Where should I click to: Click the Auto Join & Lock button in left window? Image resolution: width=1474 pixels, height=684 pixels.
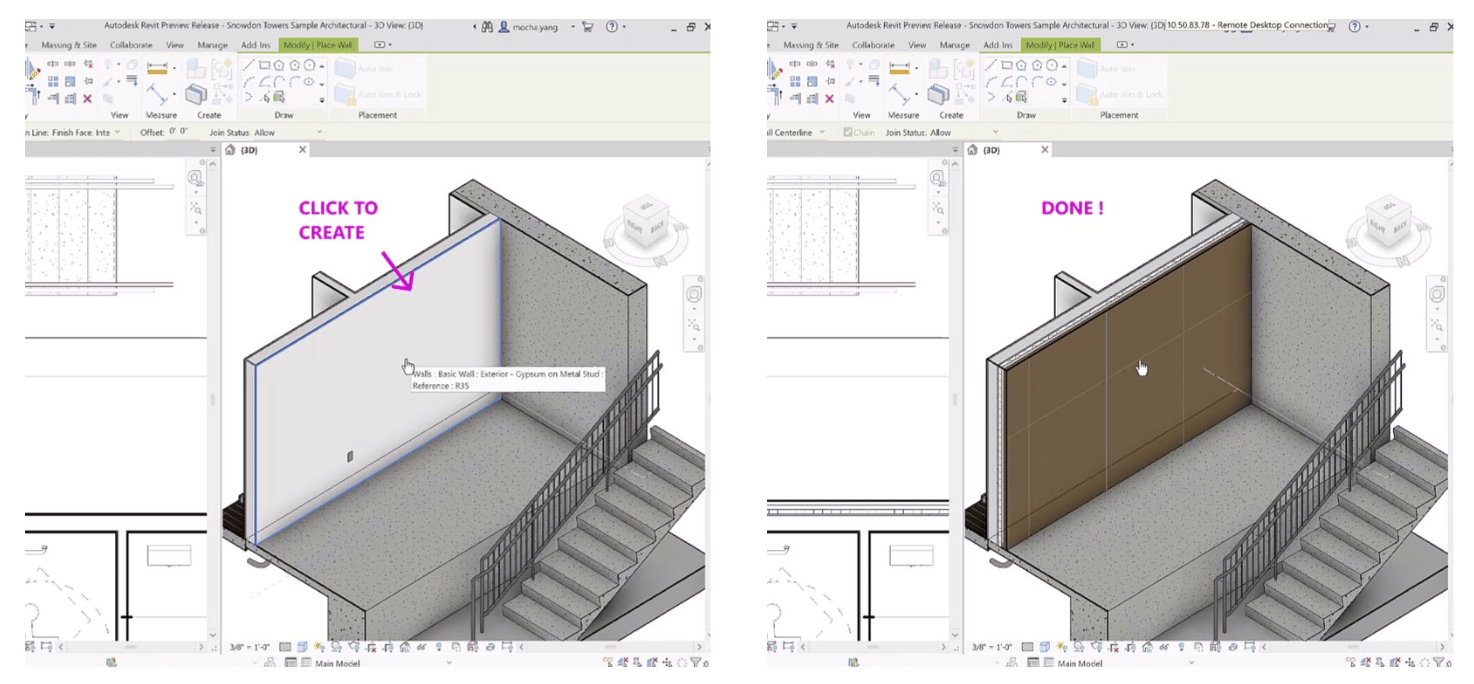[378, 95]
